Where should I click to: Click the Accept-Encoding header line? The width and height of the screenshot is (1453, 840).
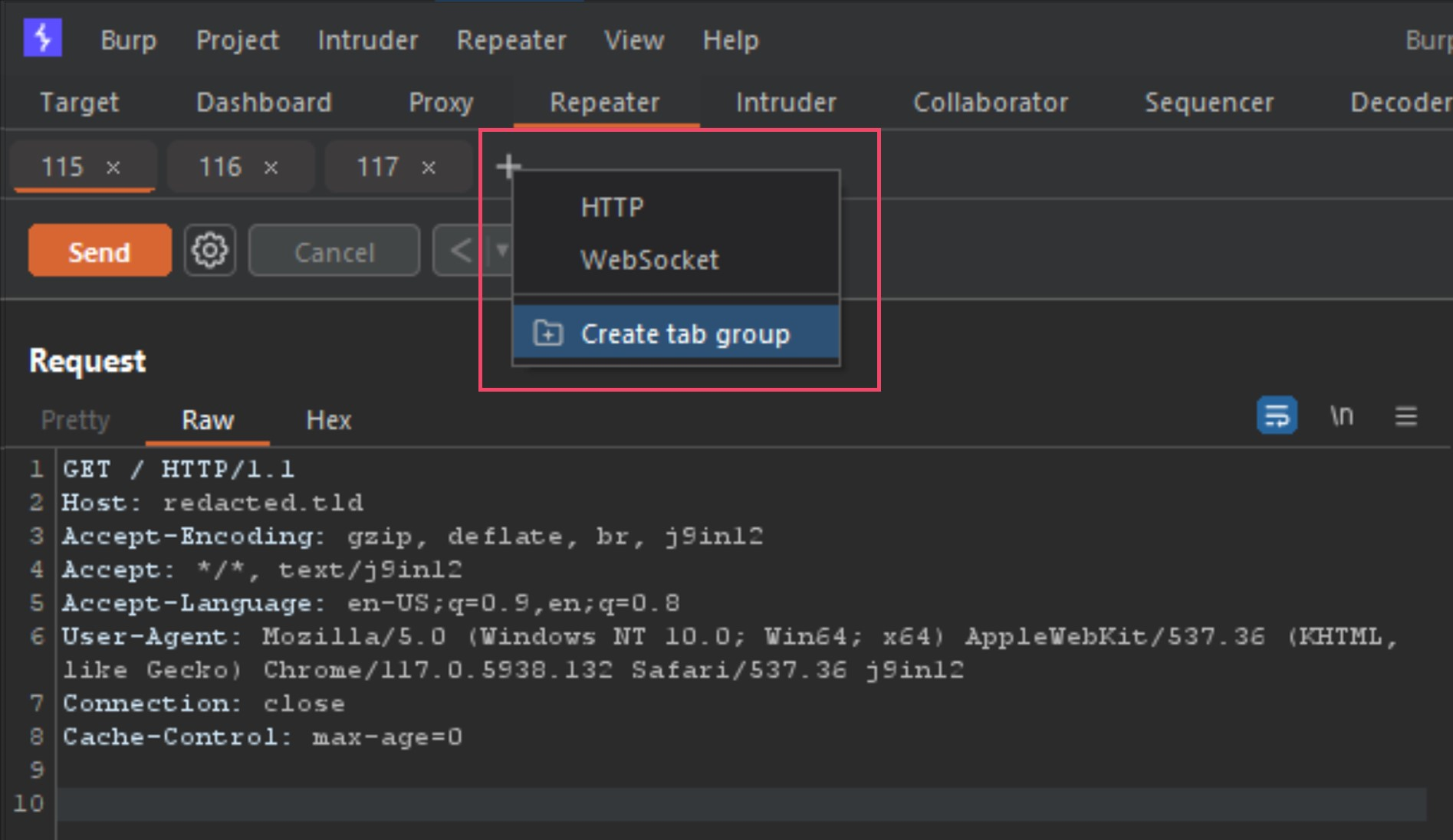click(x=413, y=536)
